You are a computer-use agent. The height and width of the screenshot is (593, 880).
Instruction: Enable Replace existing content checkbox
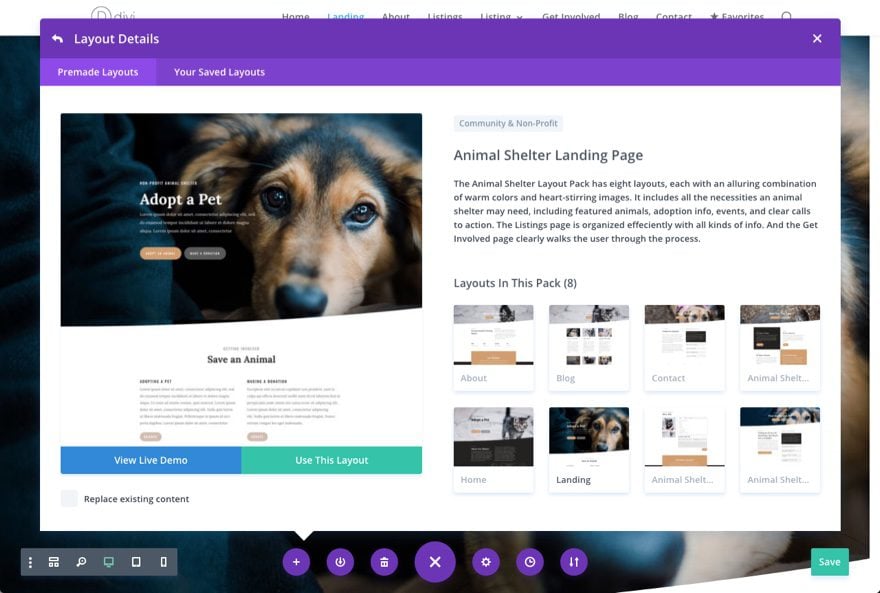(x=69, y=499)
